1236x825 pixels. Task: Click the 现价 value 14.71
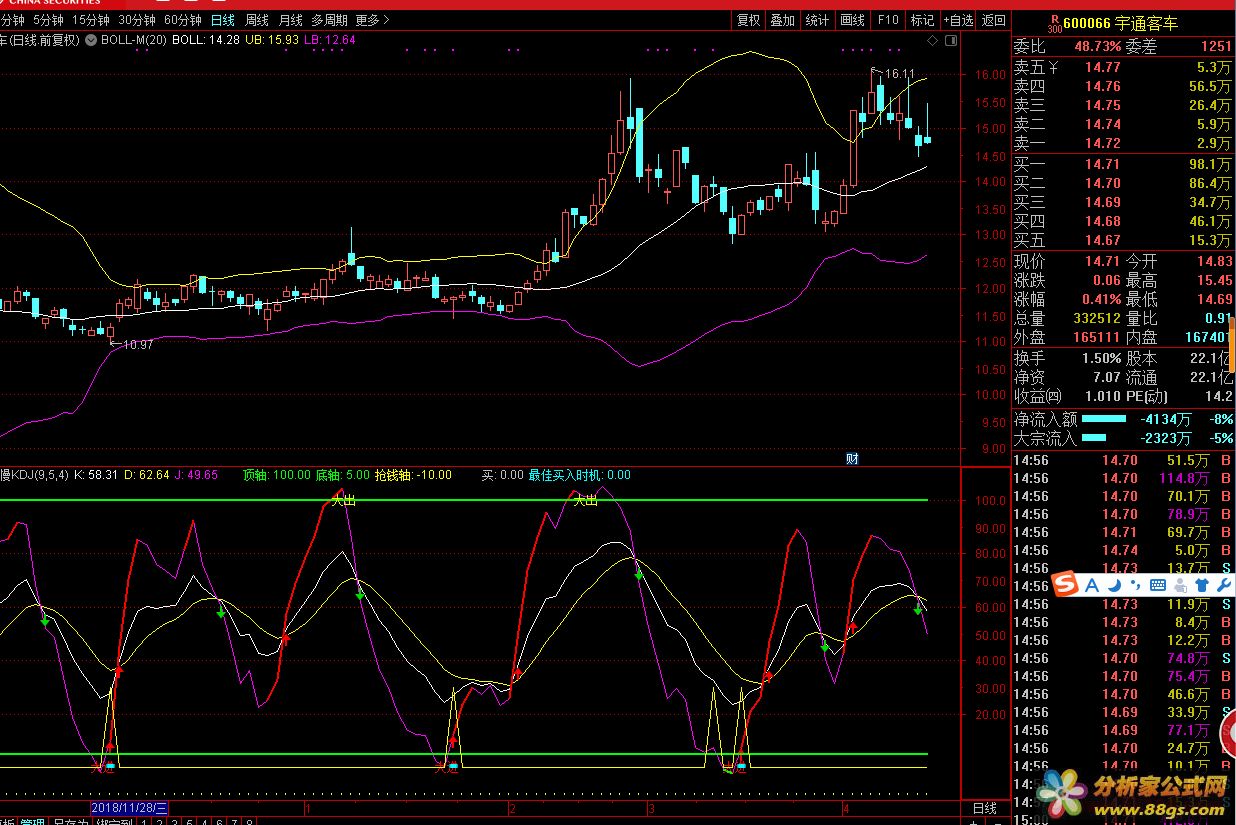pyautogui.click(x=1102, y=261)
